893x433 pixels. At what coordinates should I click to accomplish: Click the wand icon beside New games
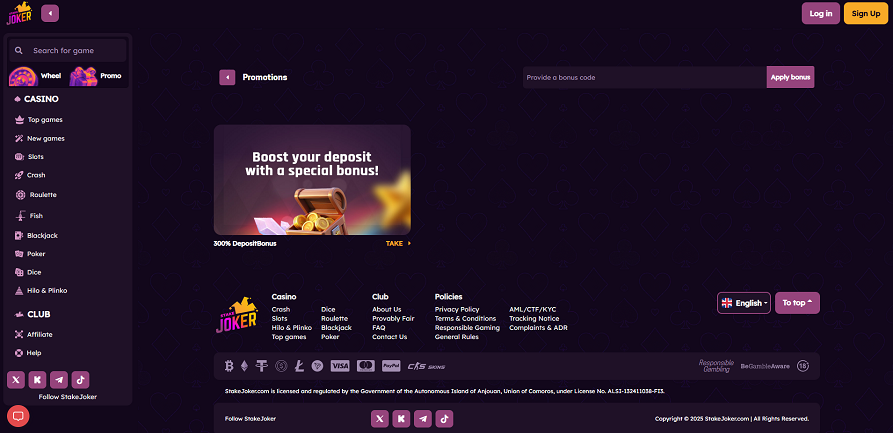pos(19,138)
